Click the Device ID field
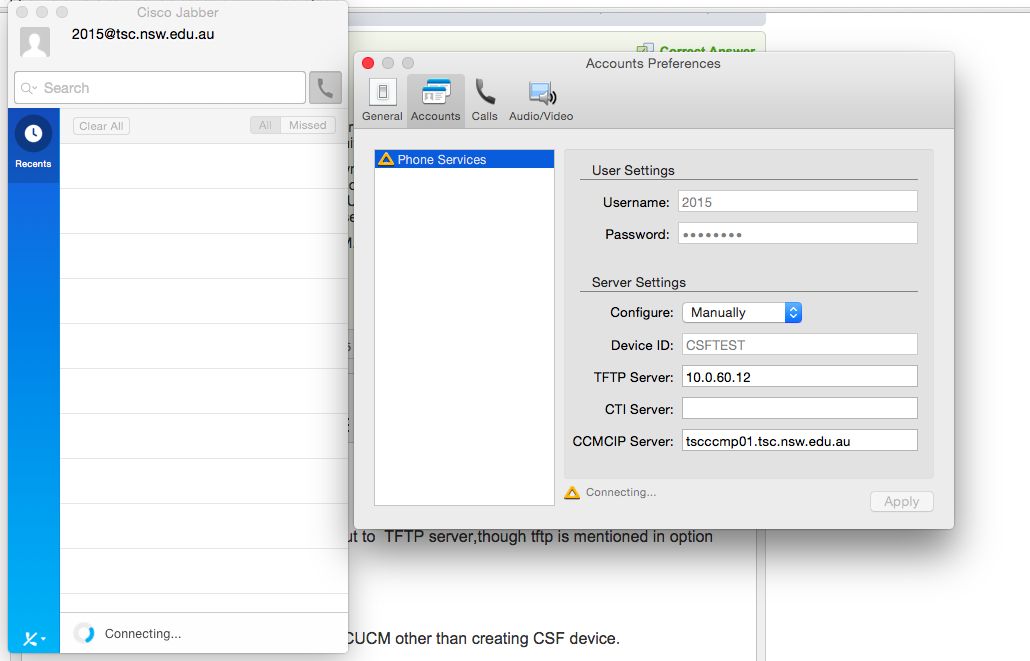The image size is (1030, 661). pyautogui.click(x=799, y=345)
